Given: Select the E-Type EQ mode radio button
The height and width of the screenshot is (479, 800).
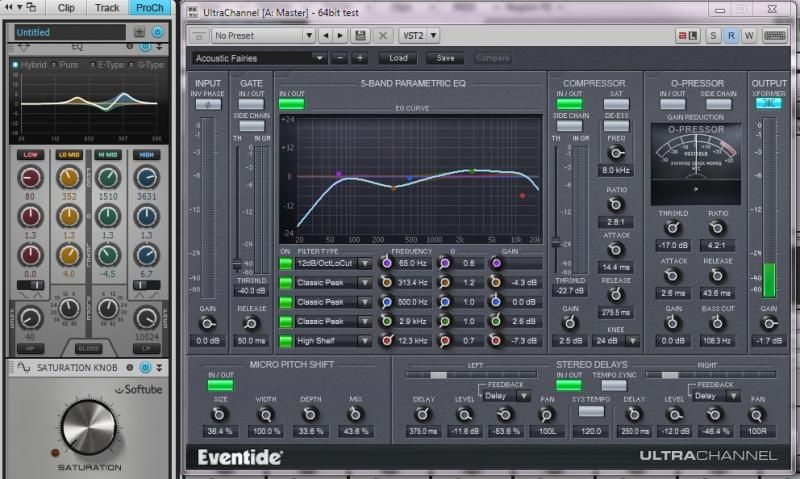Looking at the screenshot, I should click(x=92, y=65).
